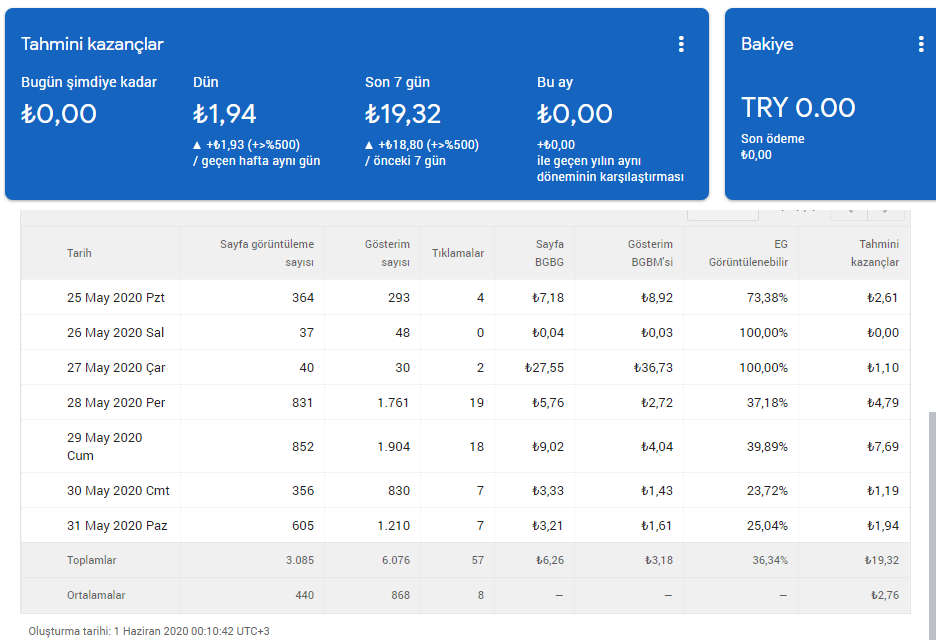The width and height of the screenshot is (936, 644).
Task: Click the rows-per-page box above table
Action: click(x=723, y=212)
